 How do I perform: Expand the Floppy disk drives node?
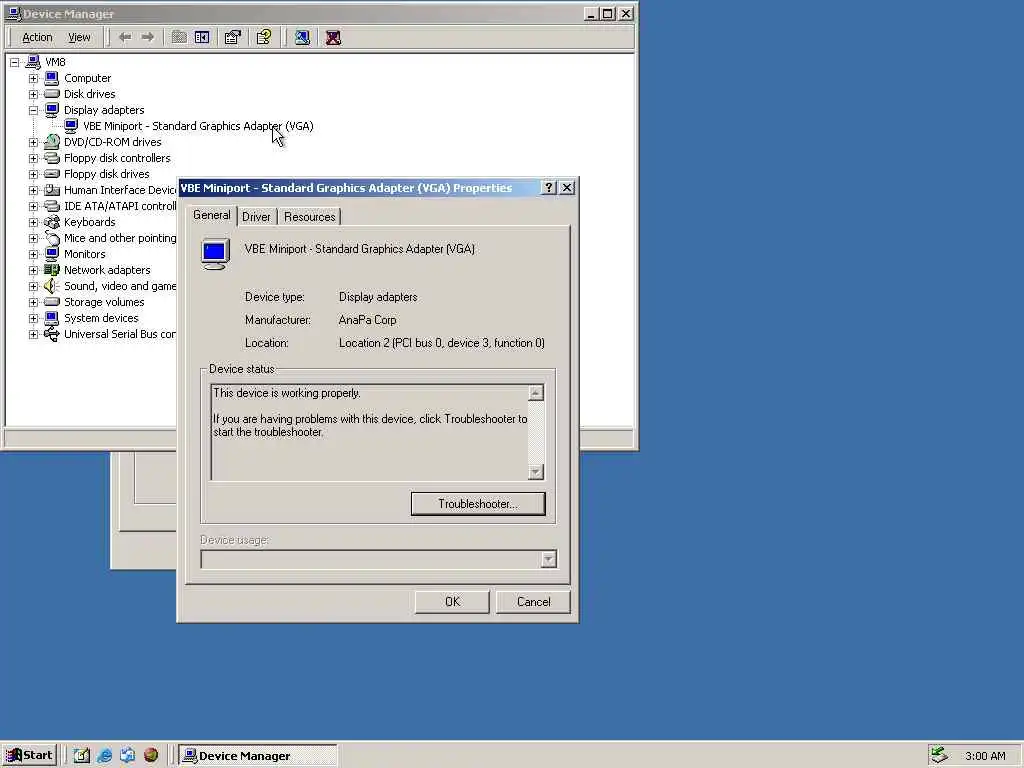coord(33,174)
